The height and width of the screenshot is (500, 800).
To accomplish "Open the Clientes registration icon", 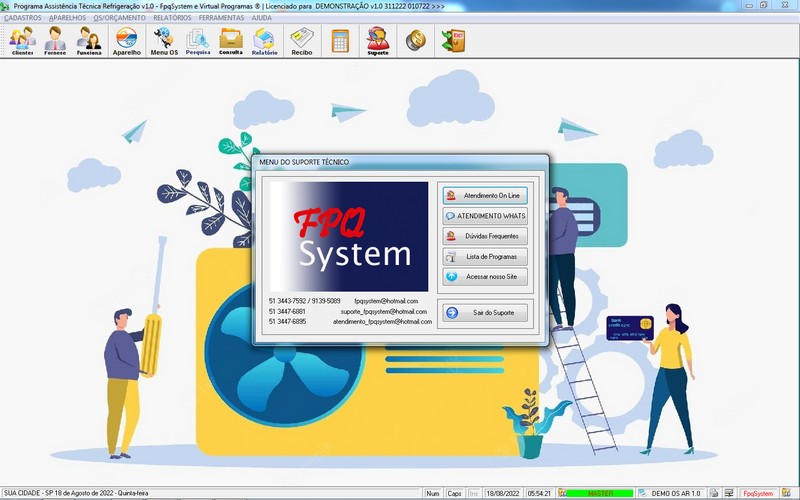I will (22, 41).
